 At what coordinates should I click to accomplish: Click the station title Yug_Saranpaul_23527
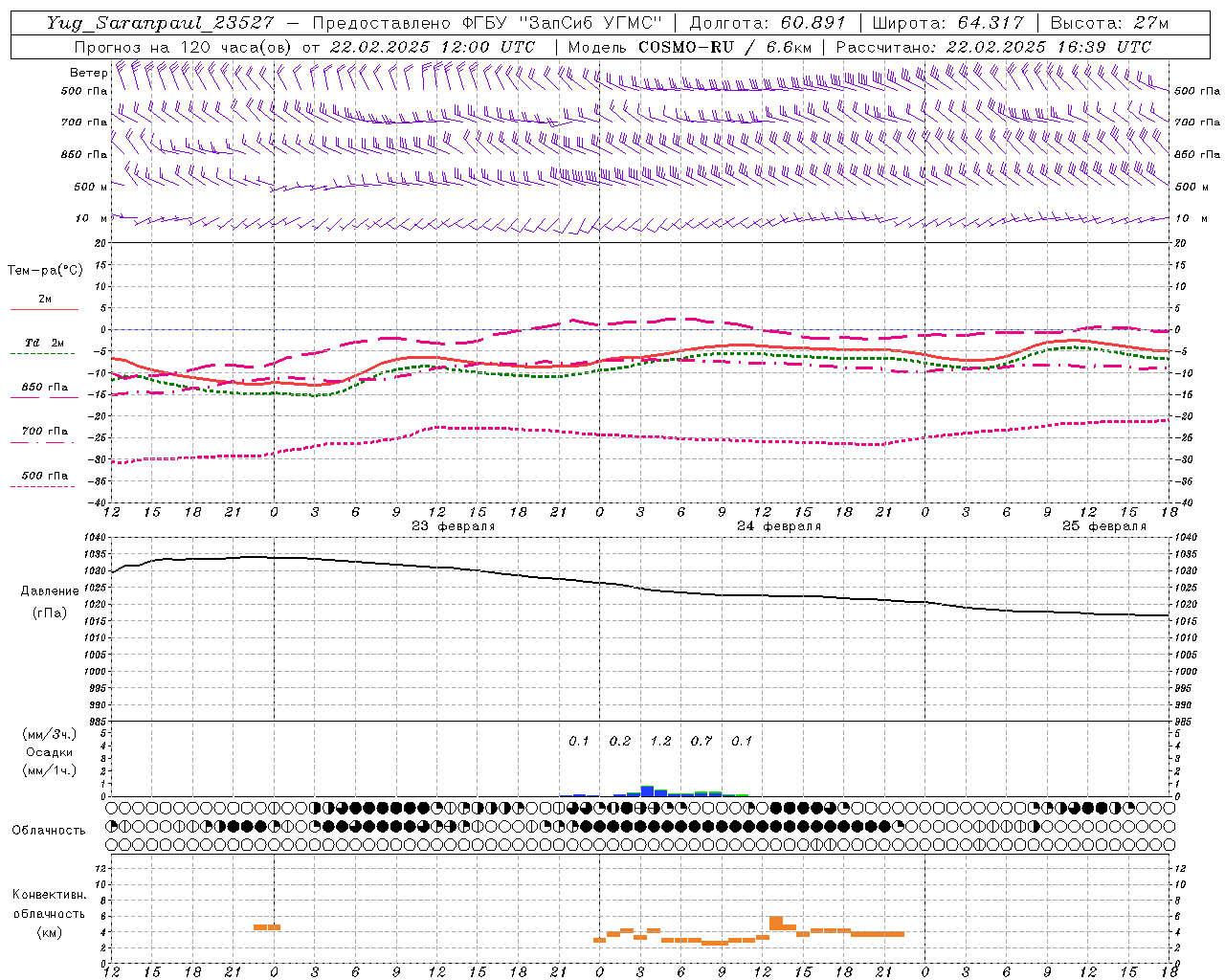pos(160,23)
